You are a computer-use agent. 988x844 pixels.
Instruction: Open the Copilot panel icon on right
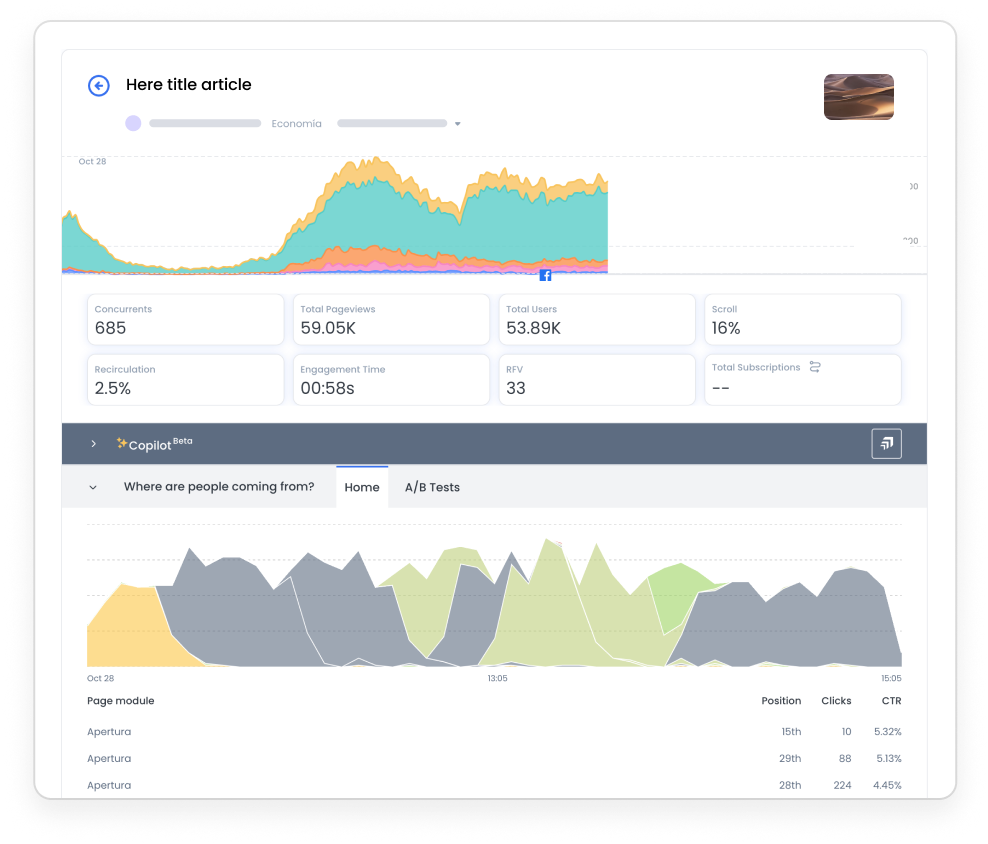pyautogui.click(x=886, y=443)
